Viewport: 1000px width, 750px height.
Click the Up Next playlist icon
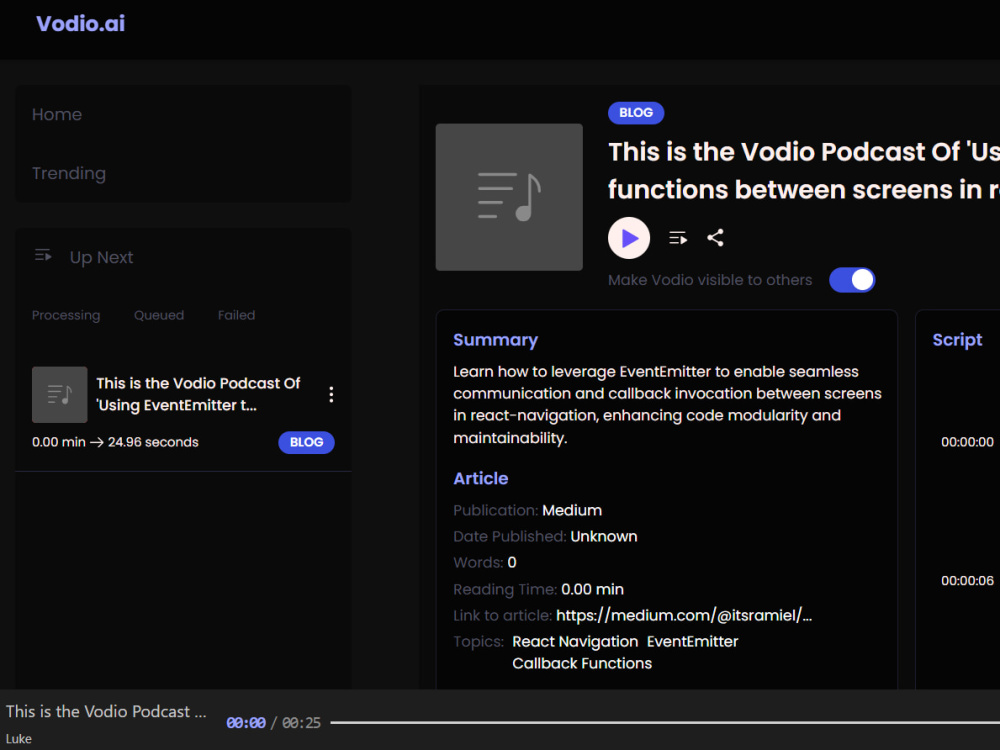click(x=43, y=256)
